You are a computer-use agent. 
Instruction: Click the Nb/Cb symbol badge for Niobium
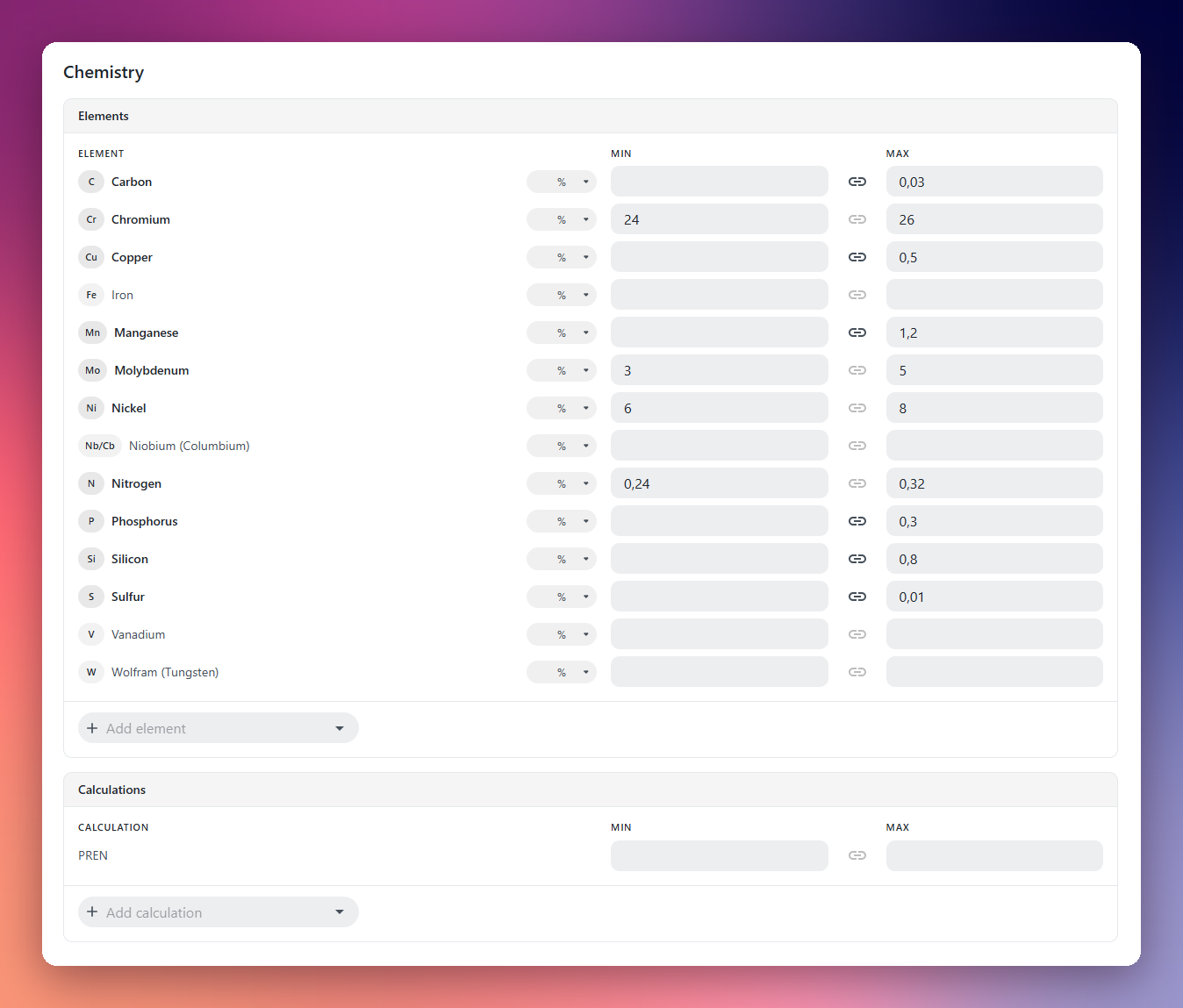100,446
